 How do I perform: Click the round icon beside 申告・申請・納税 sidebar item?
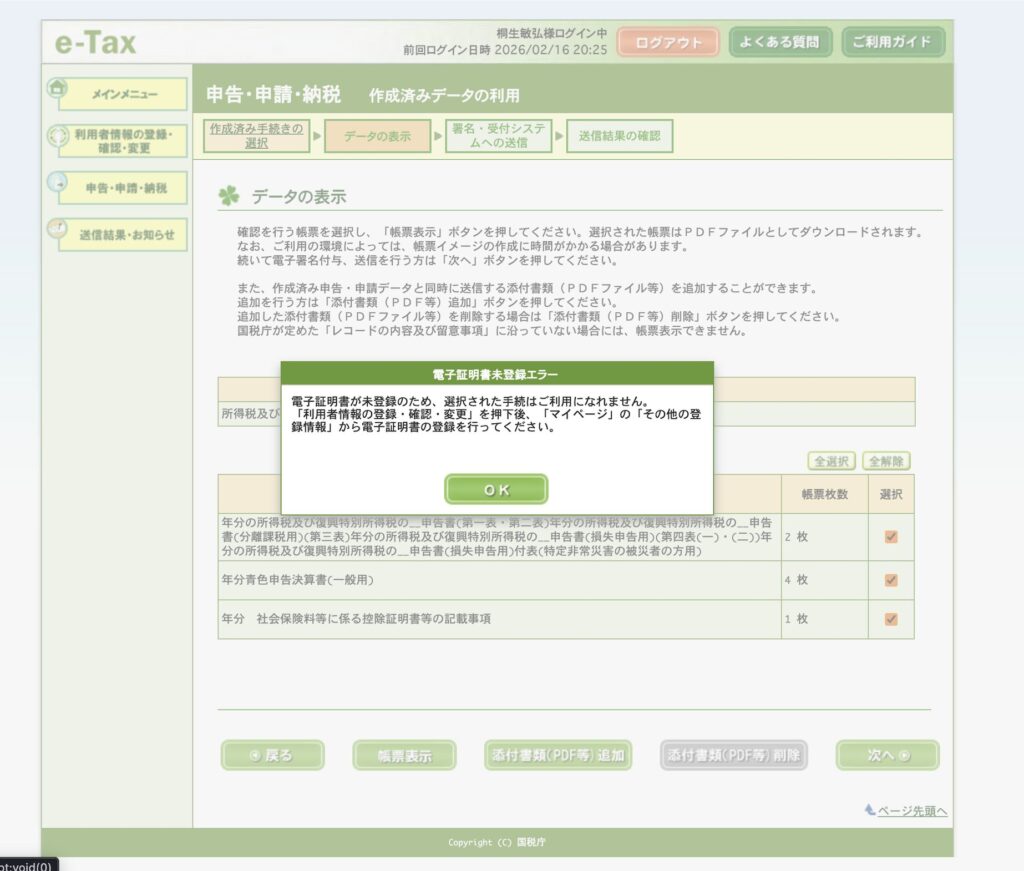[x=57, y=183]
